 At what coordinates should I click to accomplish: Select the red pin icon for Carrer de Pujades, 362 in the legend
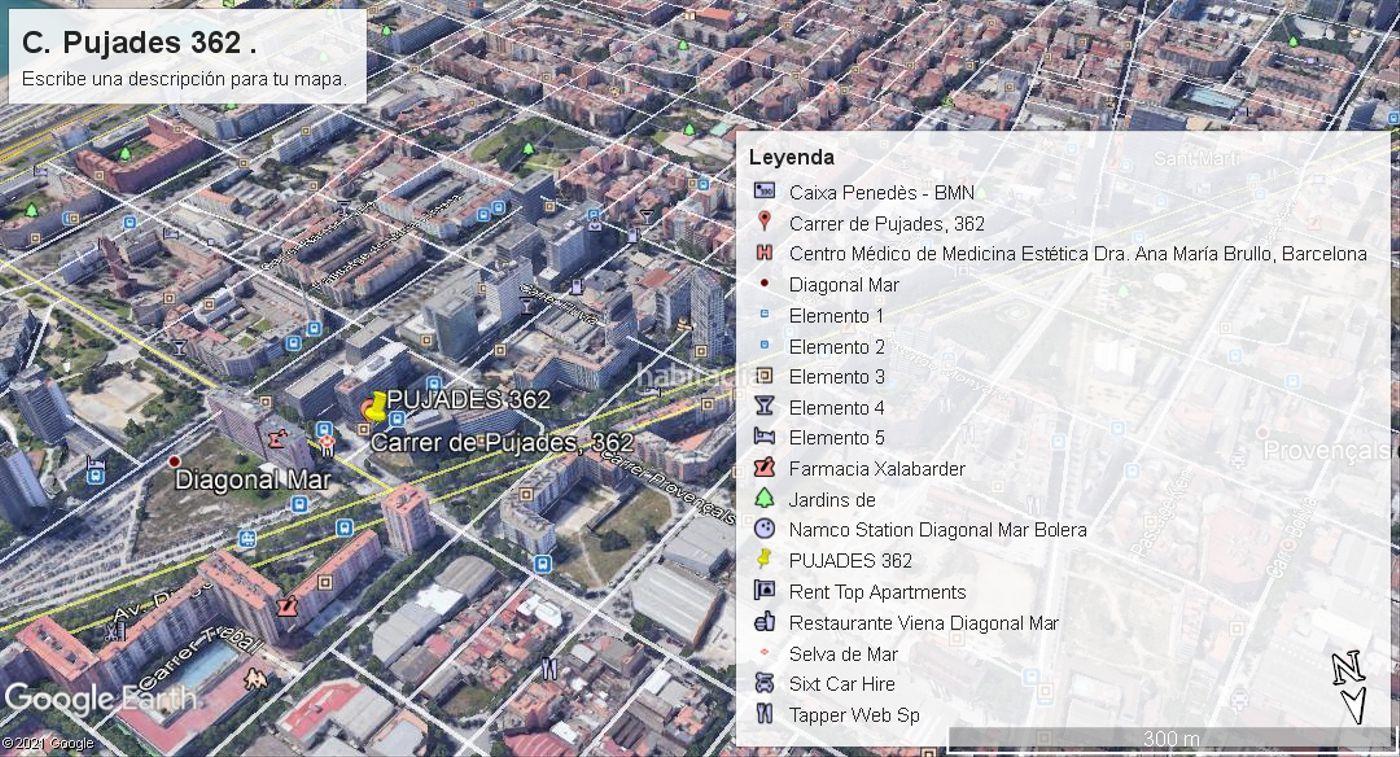765,222
